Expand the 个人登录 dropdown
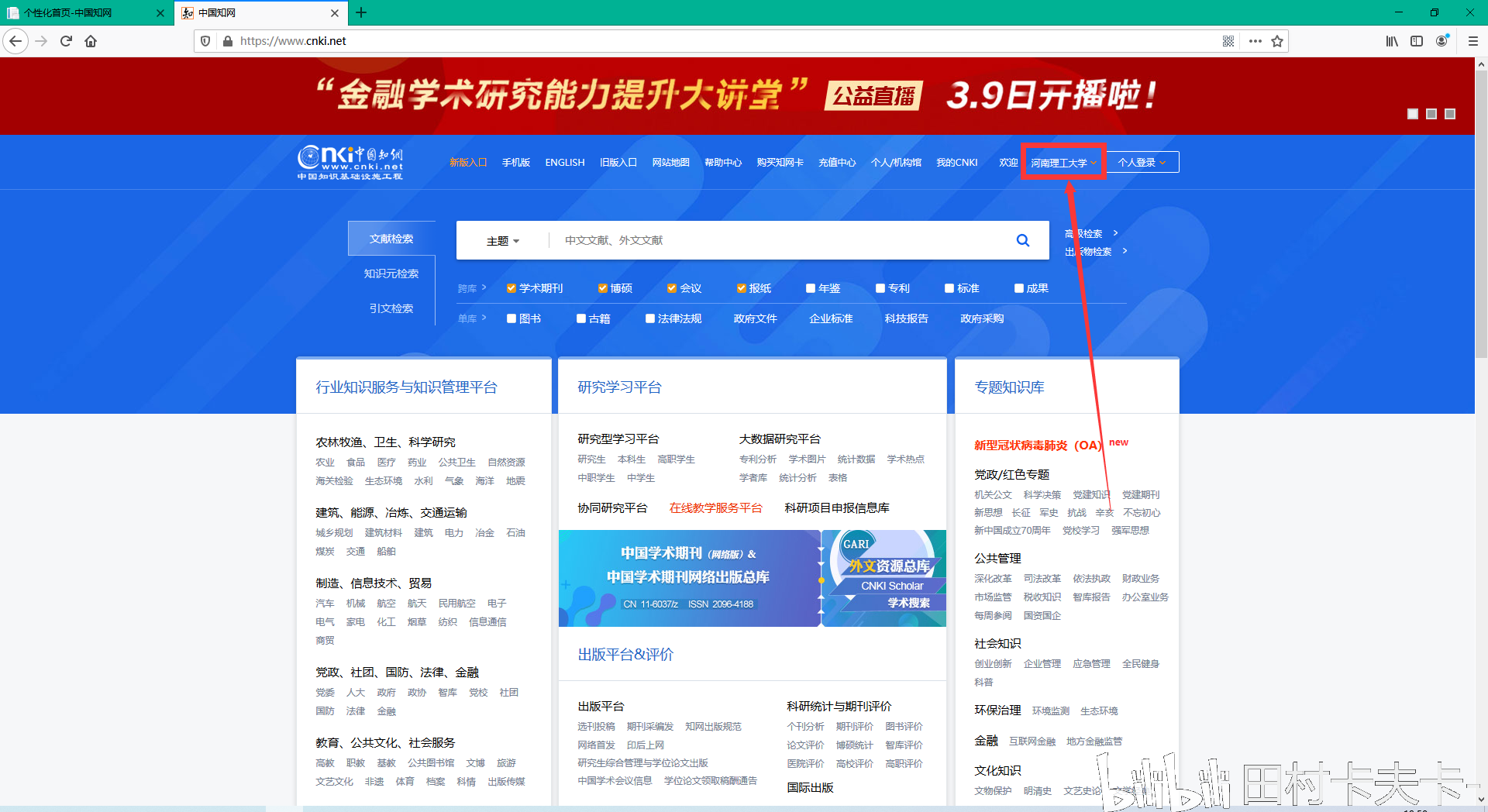The image size is (1488, 812). click(x=1142, y=162)
